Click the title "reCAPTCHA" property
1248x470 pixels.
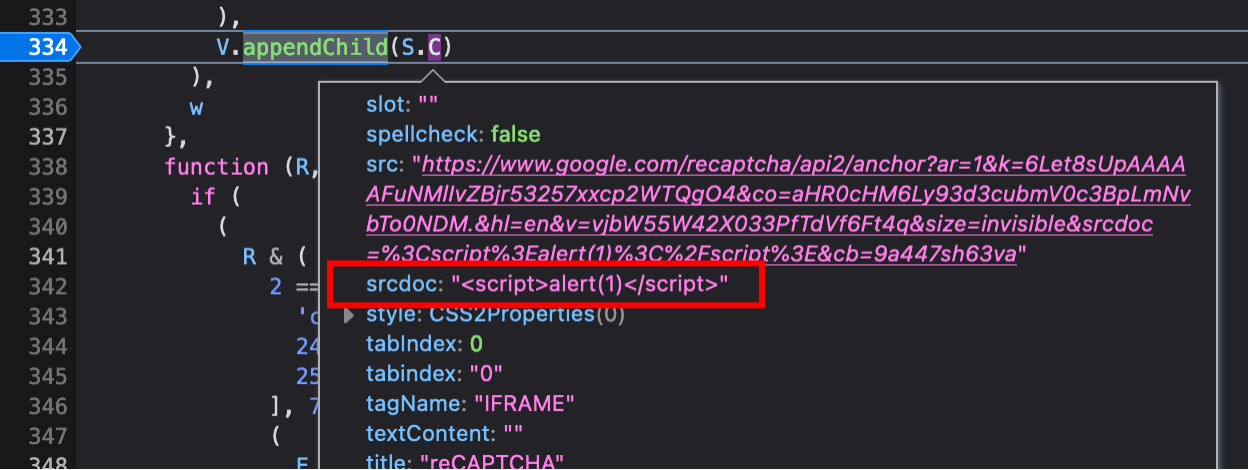point(464,462)
